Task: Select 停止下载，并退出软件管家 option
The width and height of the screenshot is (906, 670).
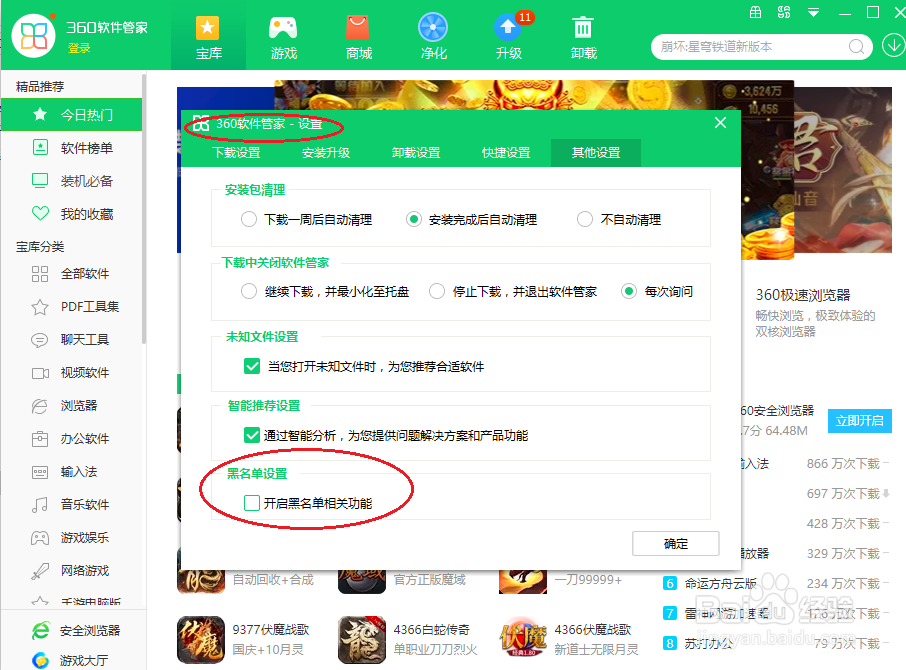Action: (437, 291)
